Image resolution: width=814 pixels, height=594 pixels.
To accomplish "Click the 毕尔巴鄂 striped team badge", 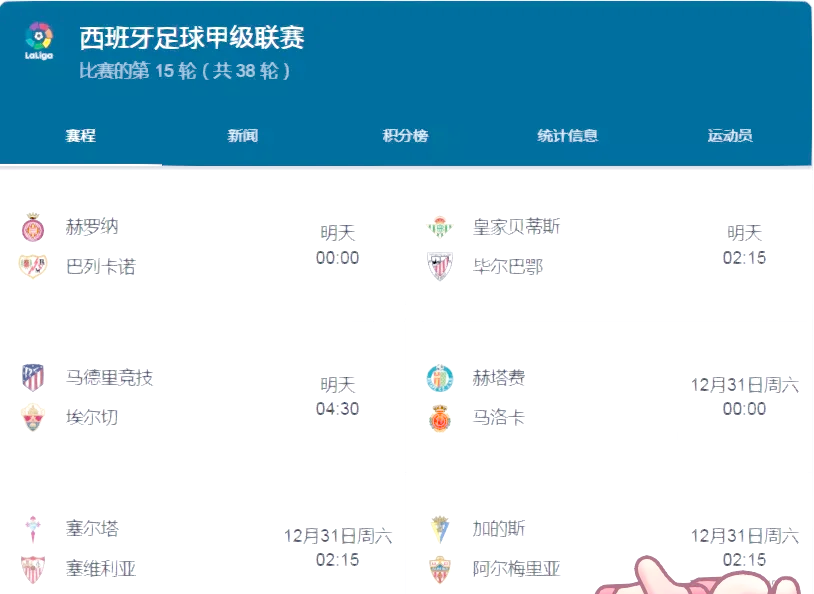I will coord(440,267).
